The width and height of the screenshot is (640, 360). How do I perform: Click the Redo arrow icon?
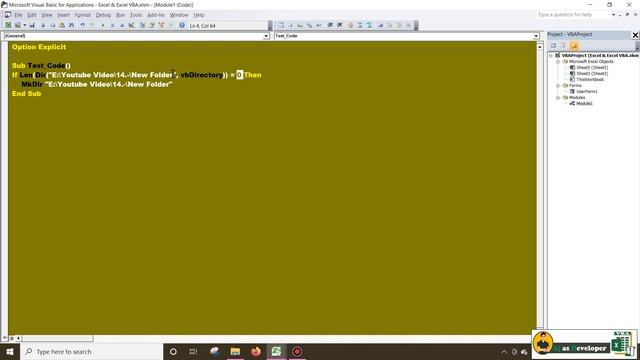click(92, 25)
